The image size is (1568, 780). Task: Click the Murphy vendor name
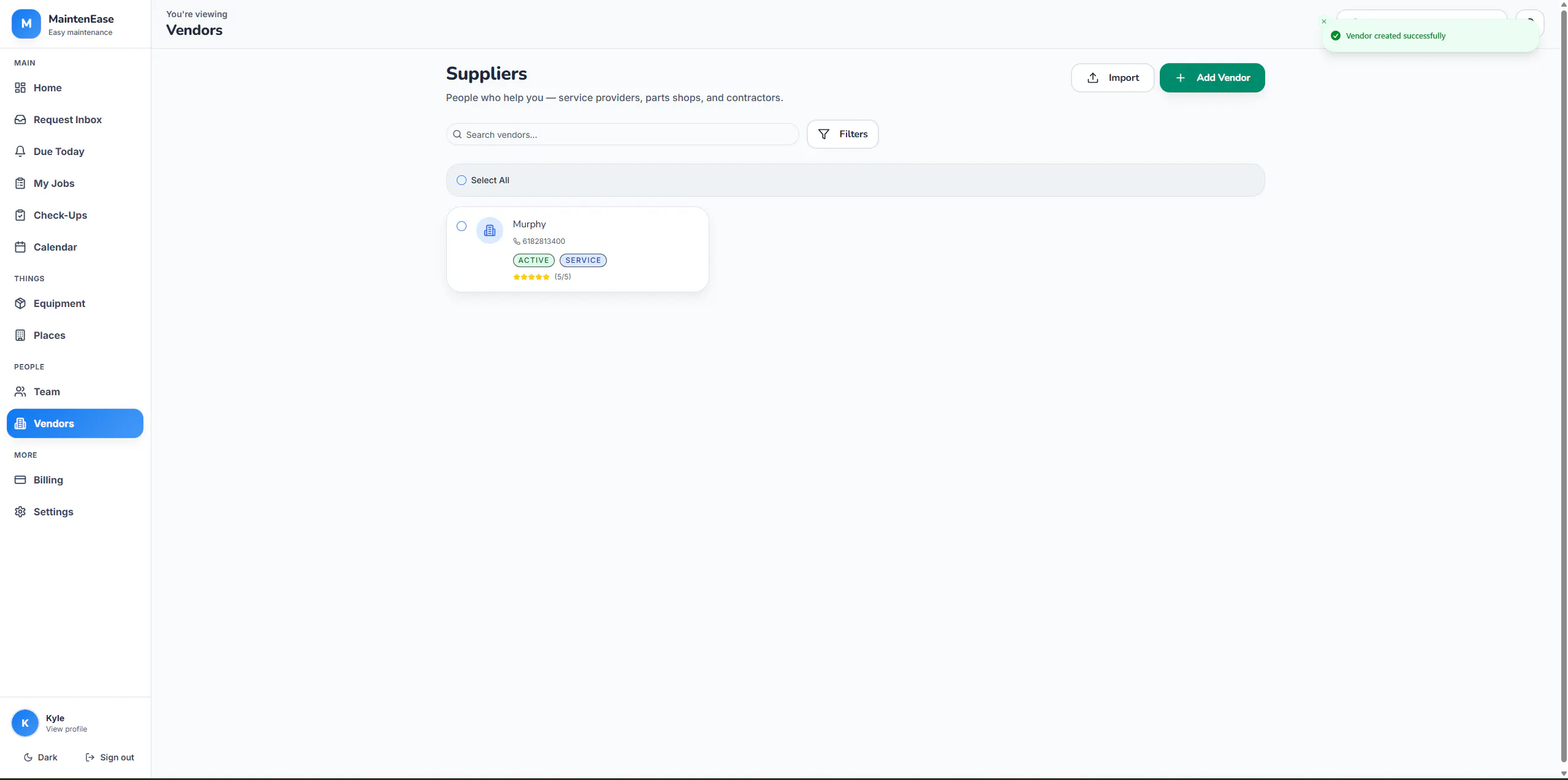(x=529, y=224)
